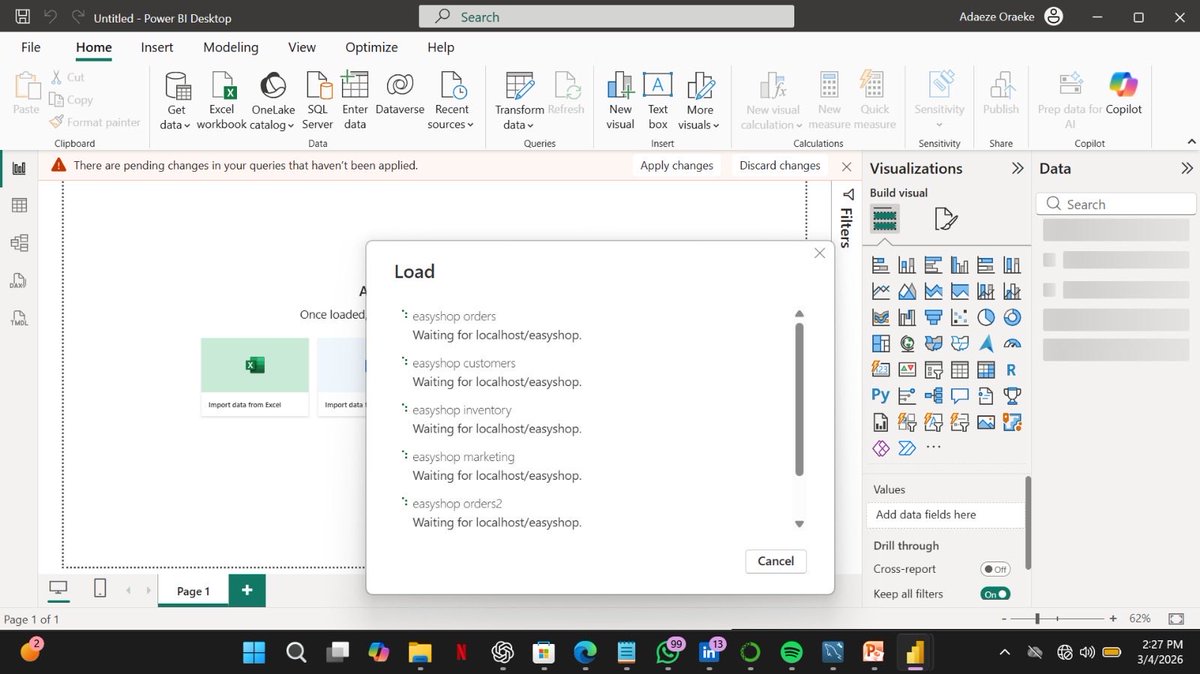Image resolution: width=1200 pixels, height=674 pixels.
Task: Insert a Text box
Action: point(657,100)
